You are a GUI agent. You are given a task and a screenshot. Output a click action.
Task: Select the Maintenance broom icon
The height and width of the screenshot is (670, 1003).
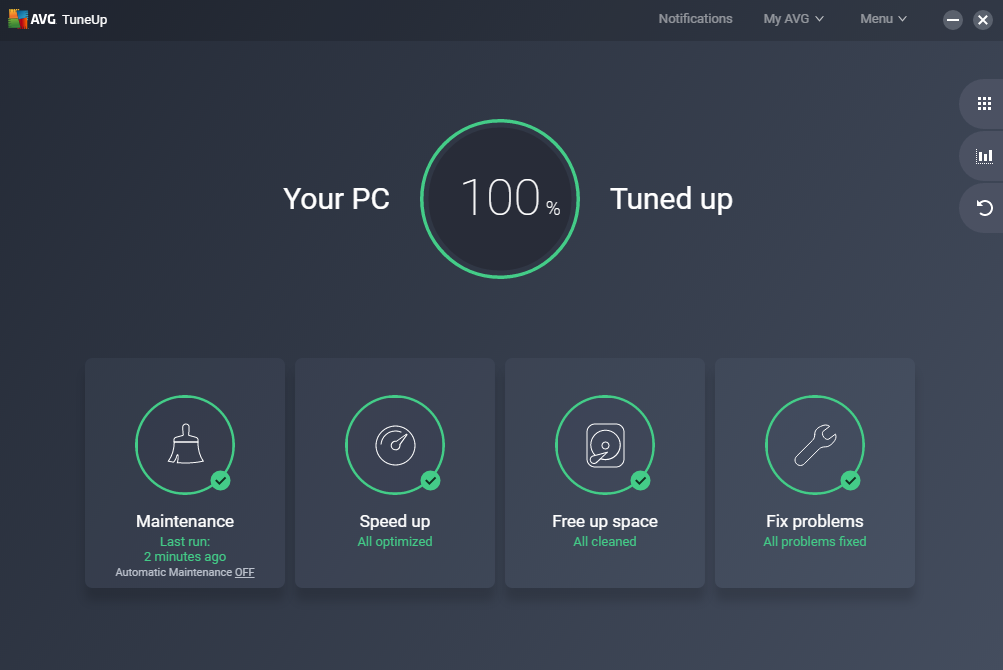tap(184, 444)
